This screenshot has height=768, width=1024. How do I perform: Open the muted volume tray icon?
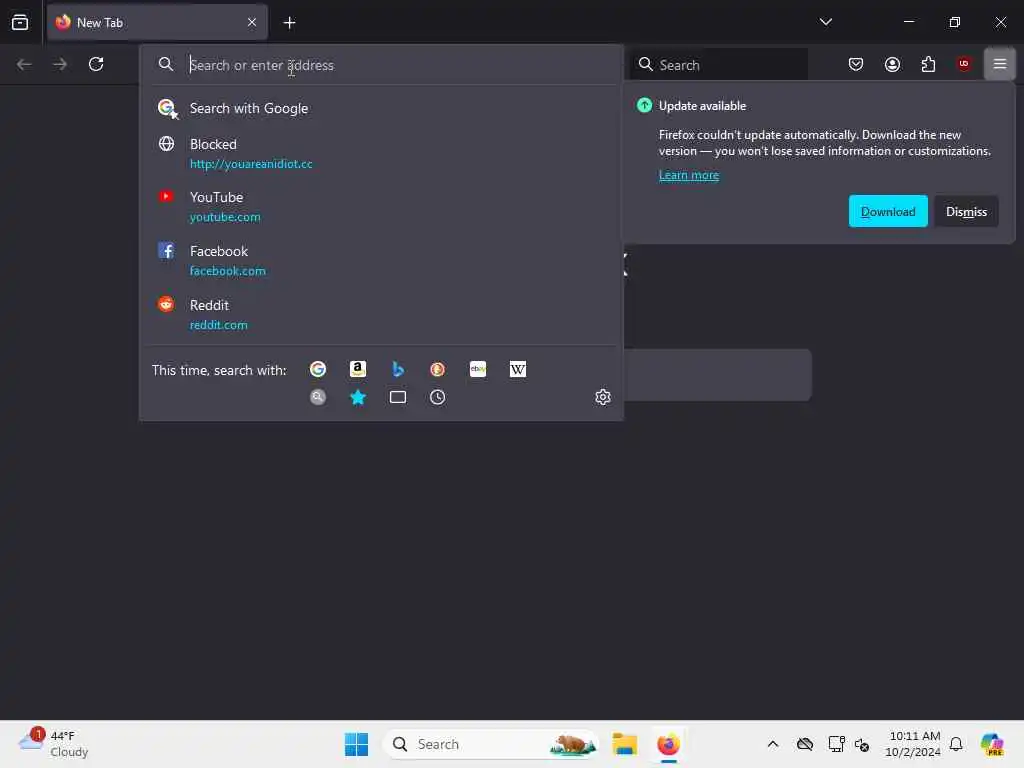pyautogui.click(x=862, y=744)
